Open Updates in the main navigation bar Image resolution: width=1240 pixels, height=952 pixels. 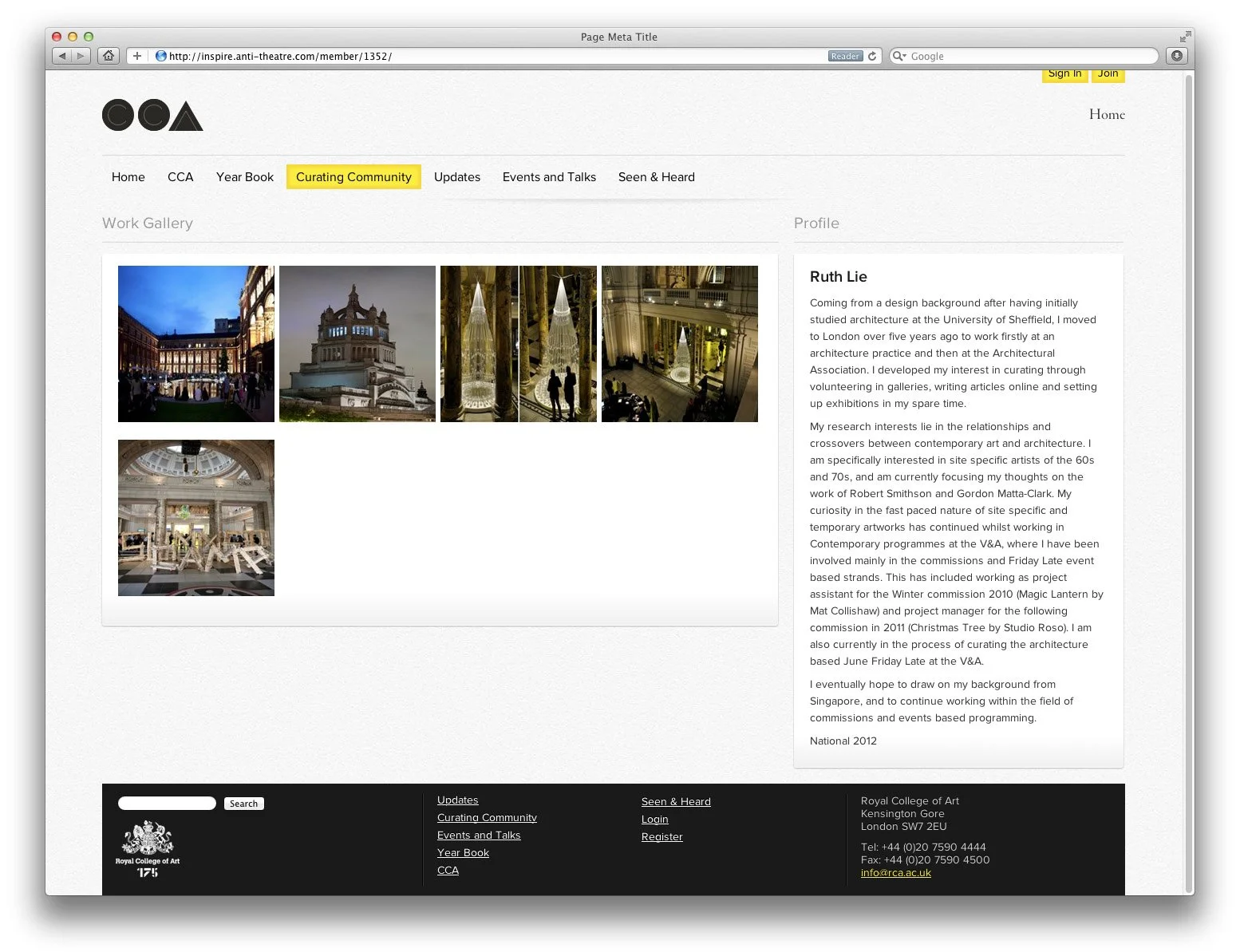pos(457,177)
